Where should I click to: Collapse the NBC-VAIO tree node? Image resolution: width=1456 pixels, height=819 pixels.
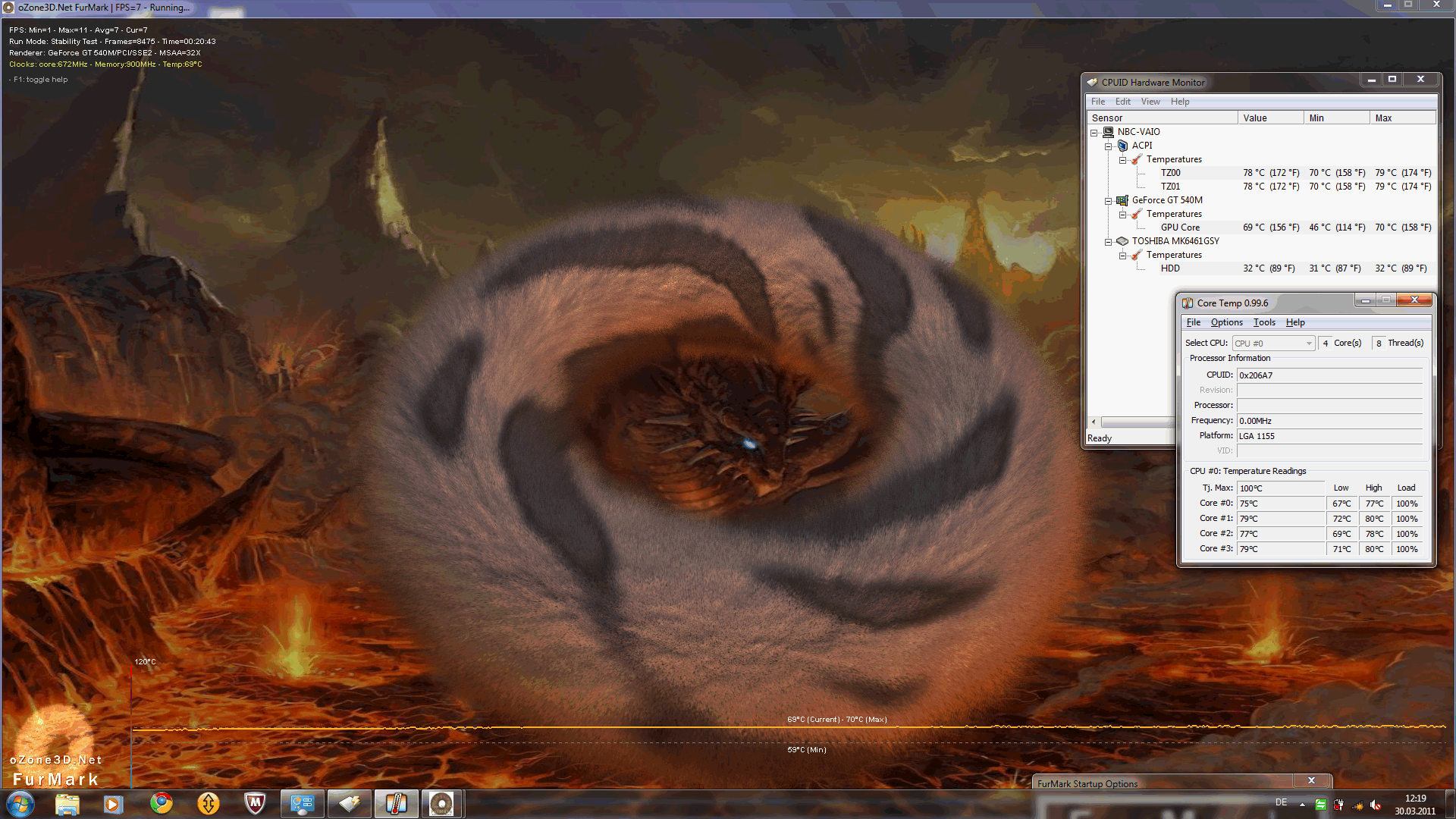(x=1094, y=133)
